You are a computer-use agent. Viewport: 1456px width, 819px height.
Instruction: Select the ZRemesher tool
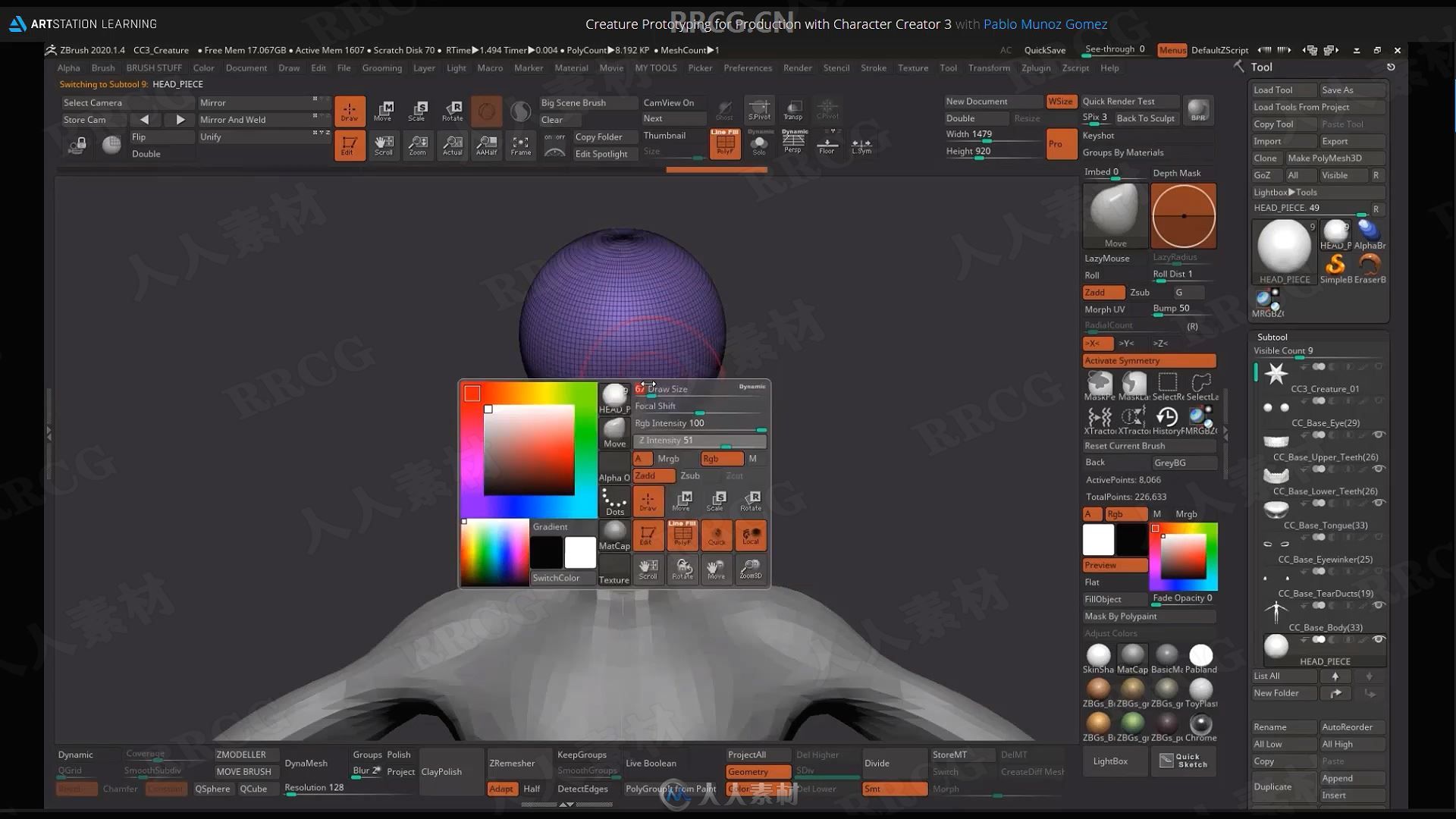tap(511, 762)
